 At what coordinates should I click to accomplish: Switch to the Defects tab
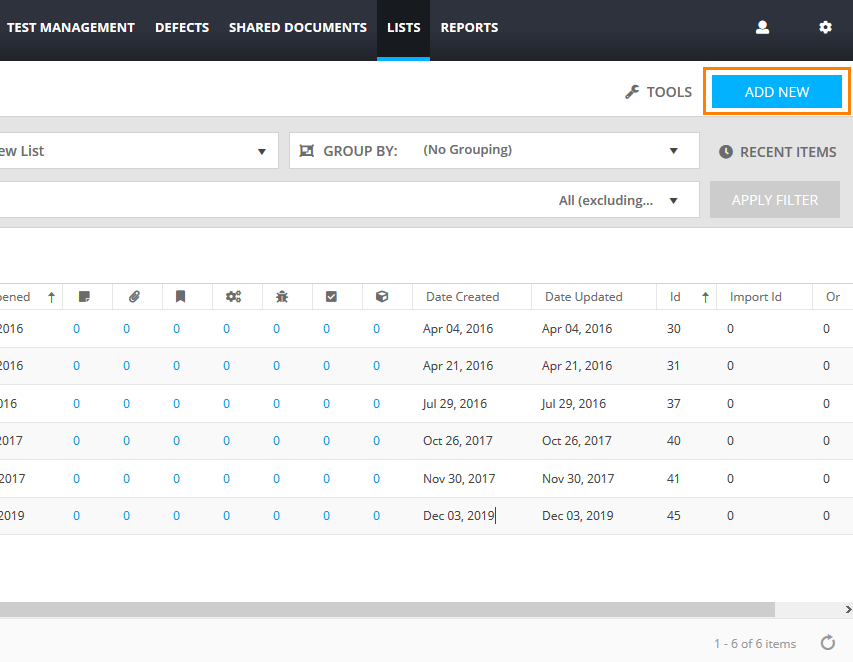point(182,28)
